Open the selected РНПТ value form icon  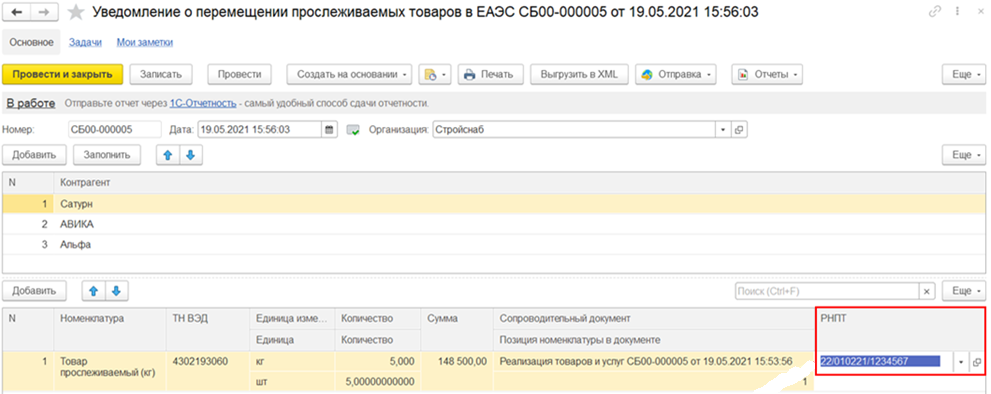pyautogui.click(x=976, y=362)
